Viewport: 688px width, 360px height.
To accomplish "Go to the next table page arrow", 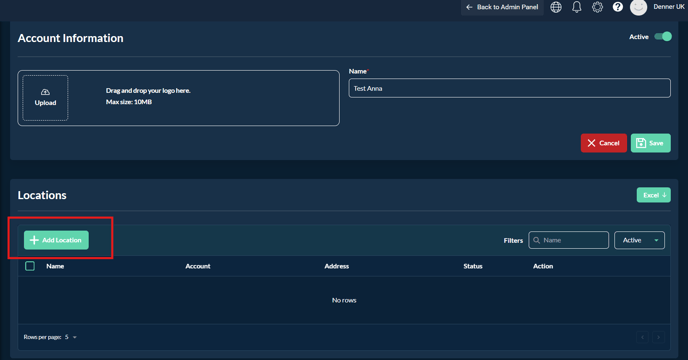I will point(658,337).
